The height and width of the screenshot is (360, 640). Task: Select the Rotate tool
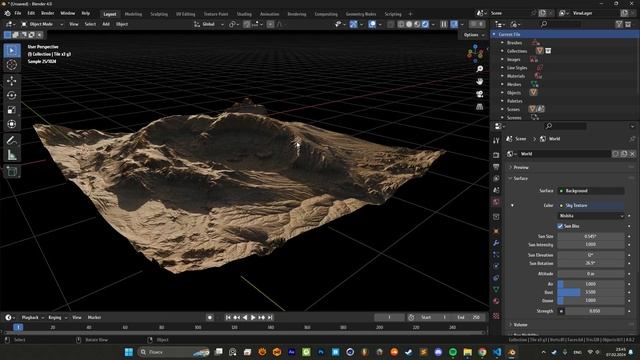[x=12, y=95]
